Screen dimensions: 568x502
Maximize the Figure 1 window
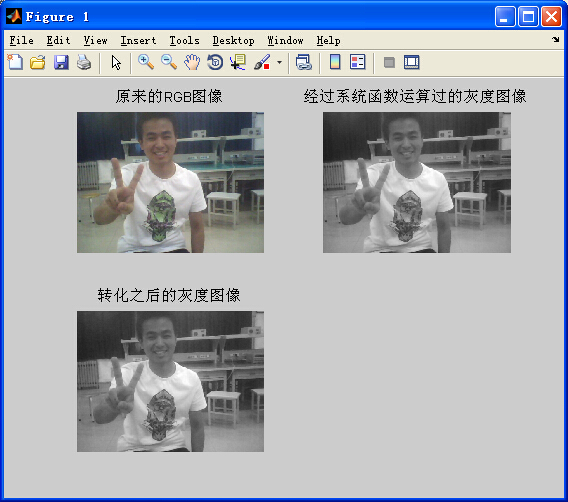[x=528, y=17]
